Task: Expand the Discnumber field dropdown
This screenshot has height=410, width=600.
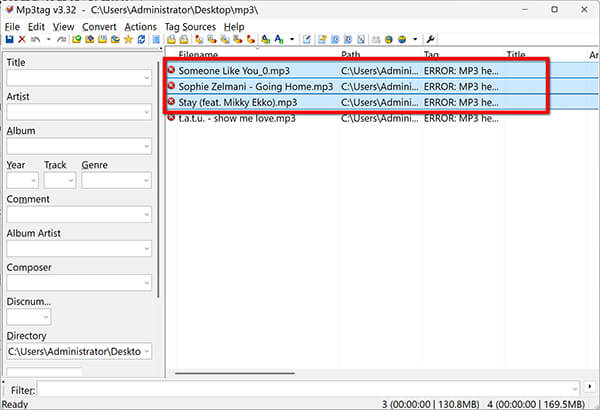Action: pyautogui.click(x=46, y=317)
